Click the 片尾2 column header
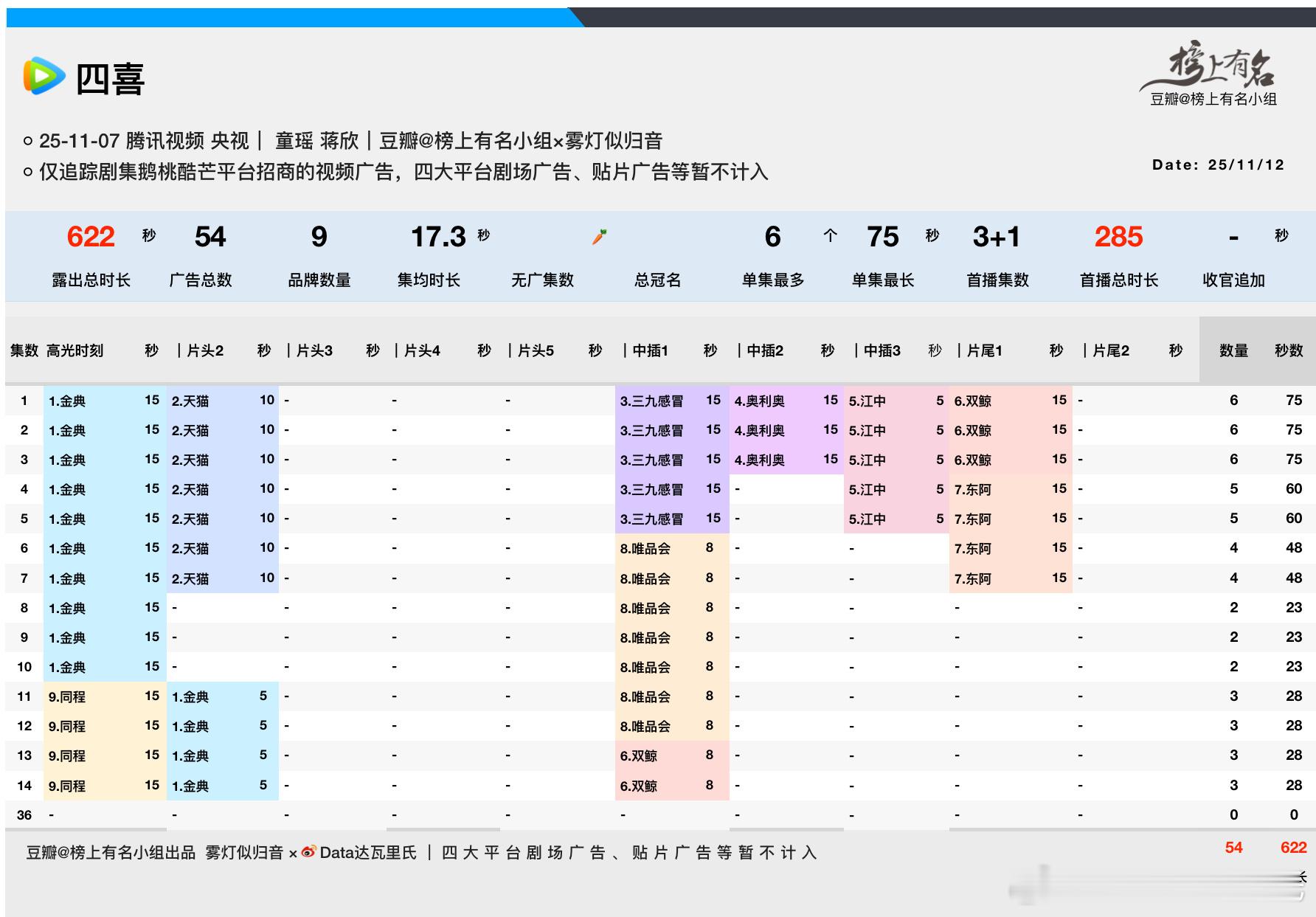Screen dimensions: 1316x917 (1111, 350)
